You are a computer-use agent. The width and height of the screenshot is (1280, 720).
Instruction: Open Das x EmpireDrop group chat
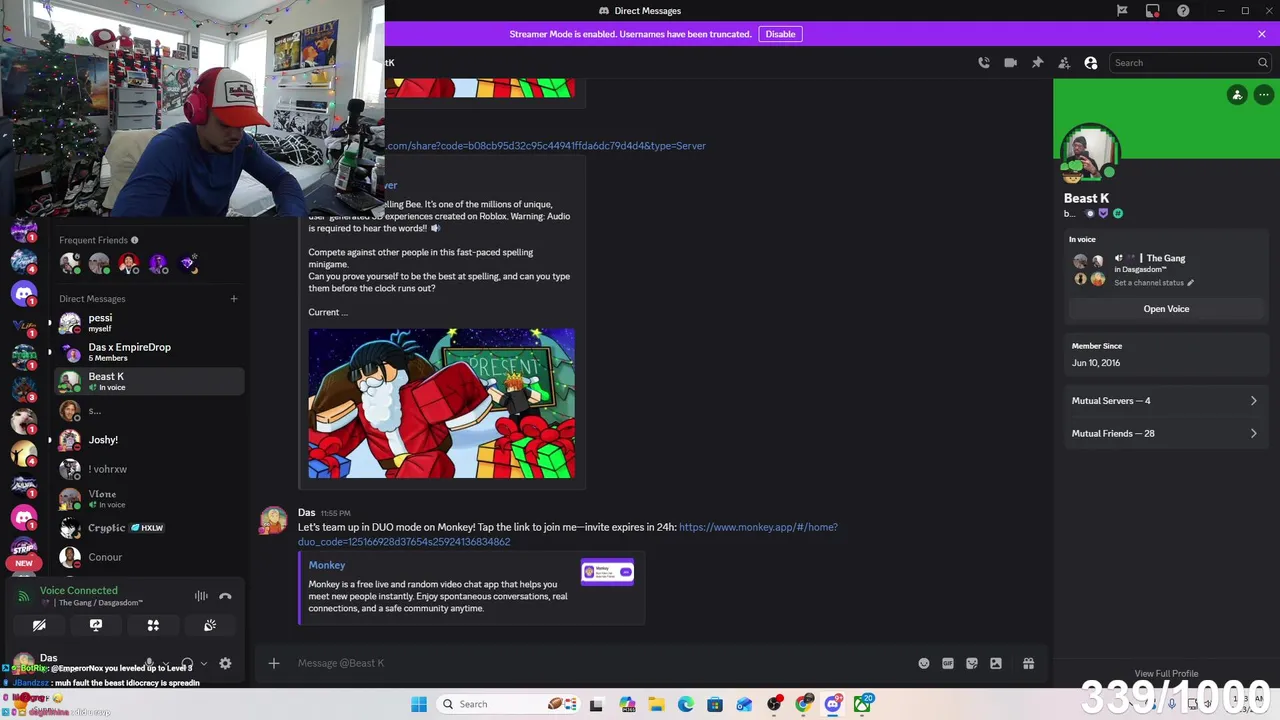coord(148,352)
